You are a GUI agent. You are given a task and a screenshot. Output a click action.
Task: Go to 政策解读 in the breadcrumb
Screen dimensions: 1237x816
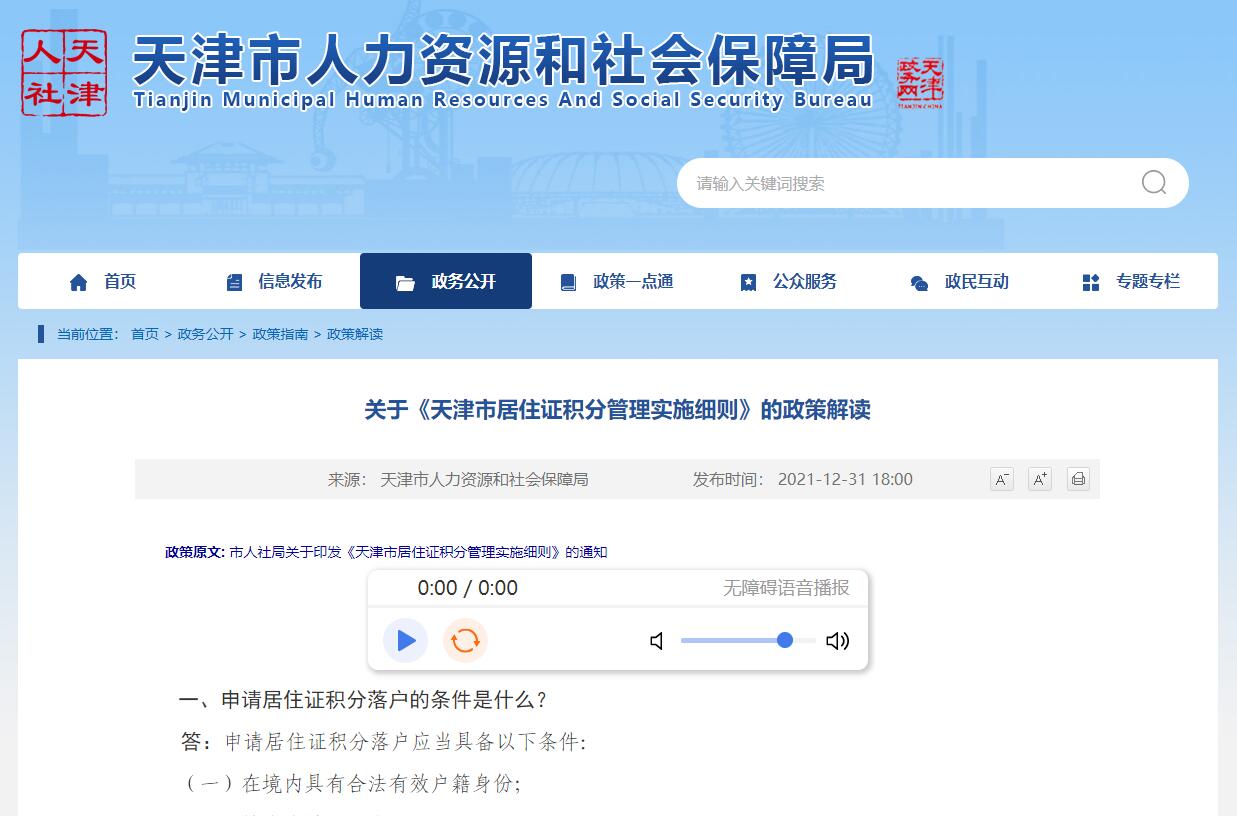355,334
